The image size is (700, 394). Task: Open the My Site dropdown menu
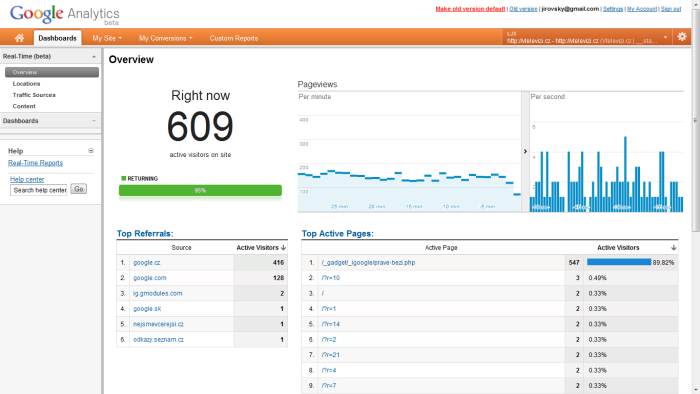click(107, 38)
